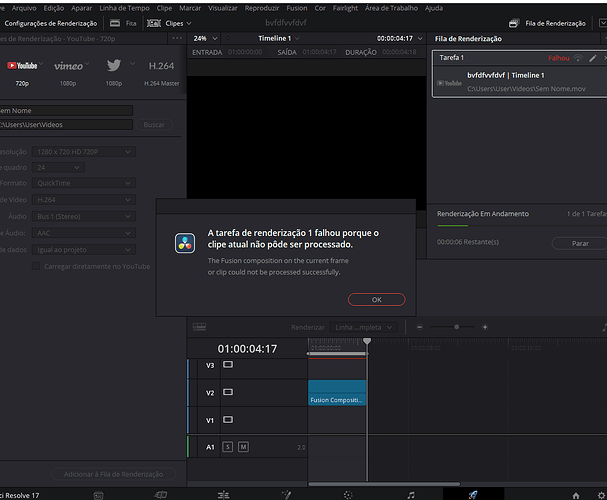Solo the A1 audio track
The width and height of the screenshot is (607, 500).
(x=228, y=447)
